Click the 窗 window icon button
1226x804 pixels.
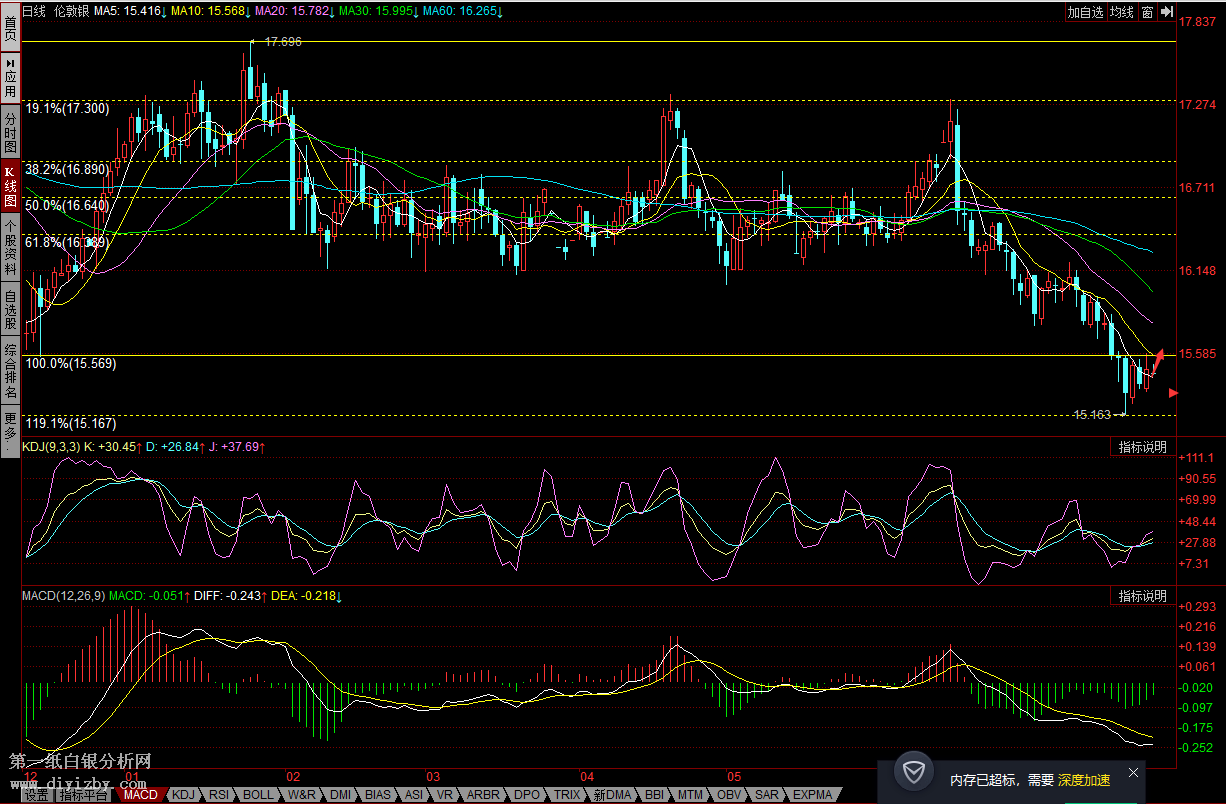pos(1147,12)
